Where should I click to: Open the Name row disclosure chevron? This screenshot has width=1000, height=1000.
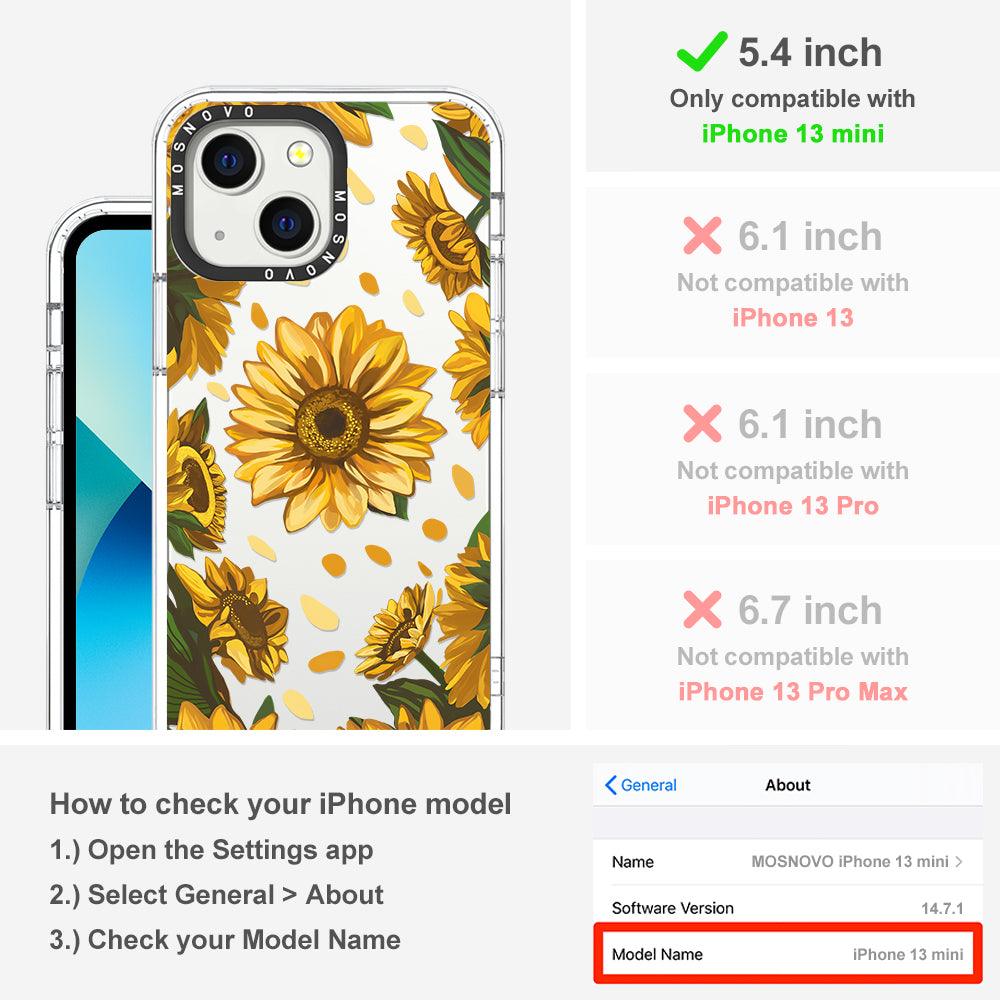[959, 862]
